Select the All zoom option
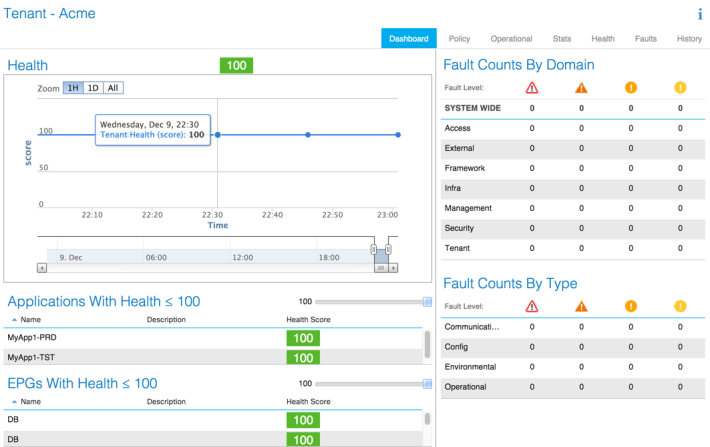 coord(114,88)
